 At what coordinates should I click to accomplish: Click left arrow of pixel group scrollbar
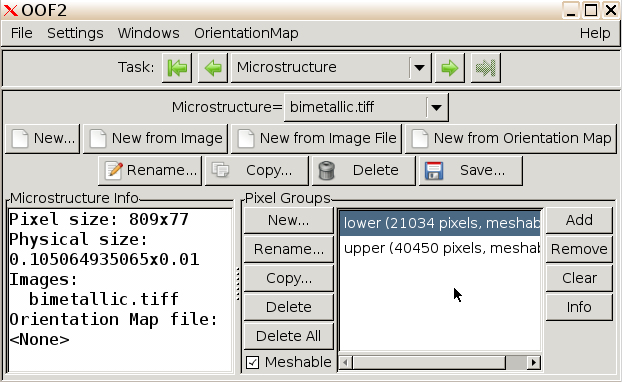point(346,363)
